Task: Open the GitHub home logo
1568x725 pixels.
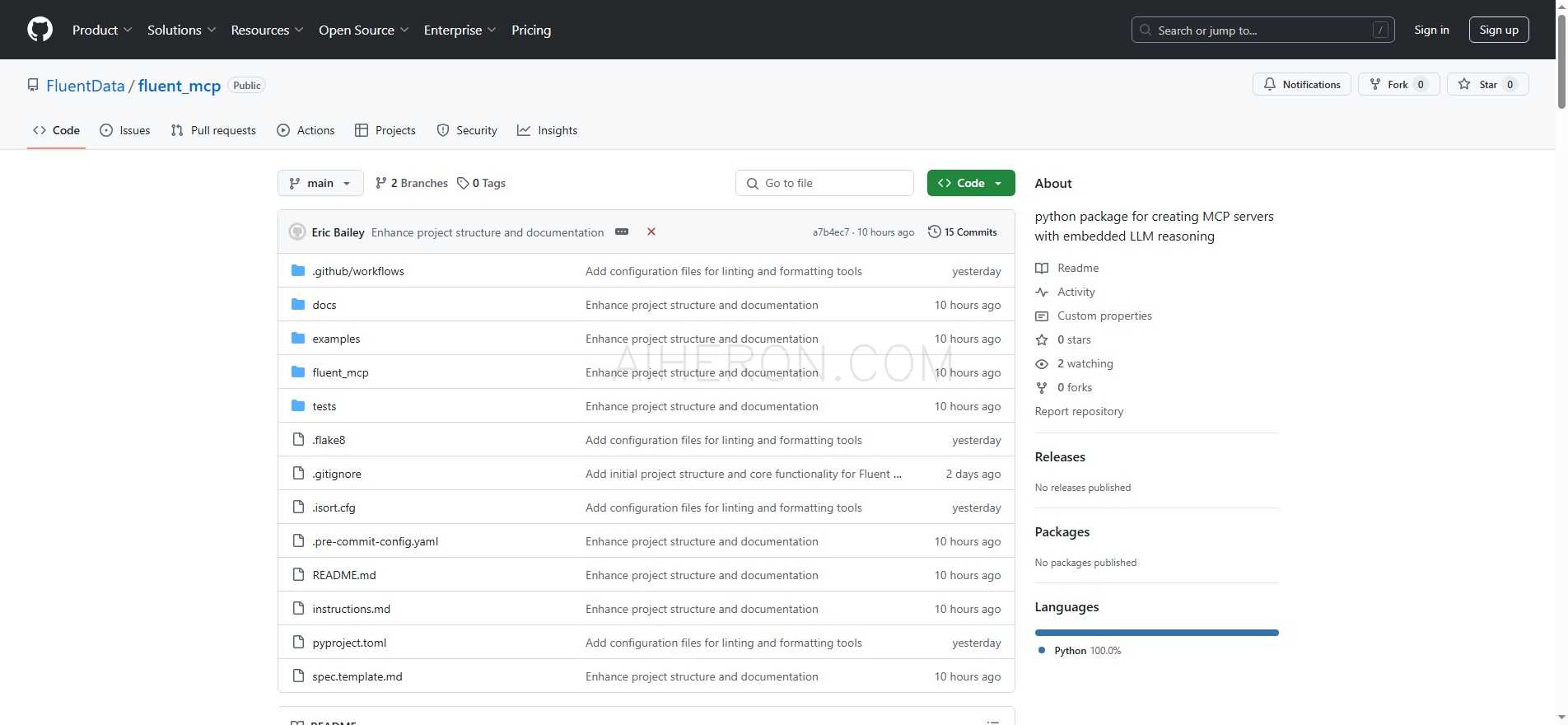Action: [x=40, y=30]
